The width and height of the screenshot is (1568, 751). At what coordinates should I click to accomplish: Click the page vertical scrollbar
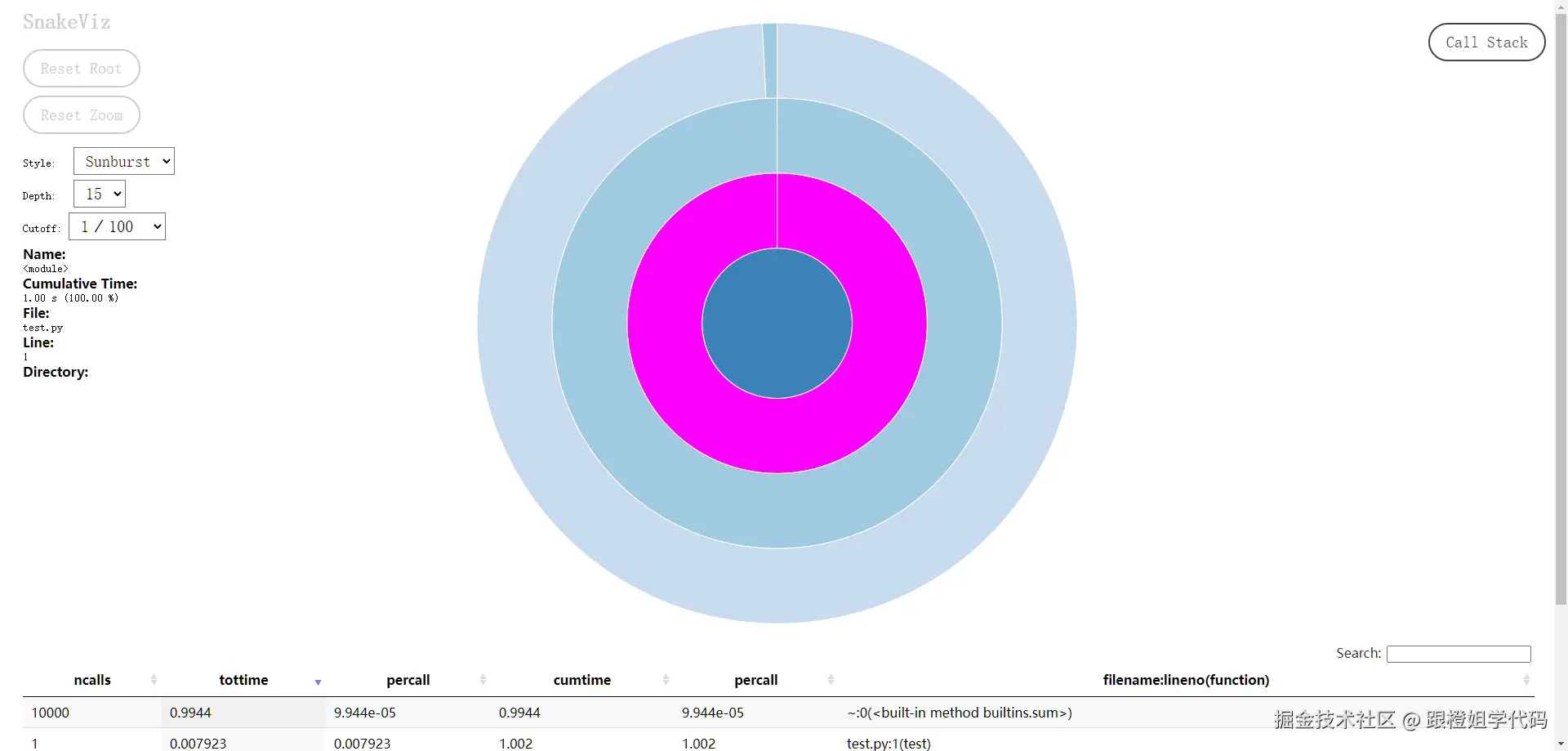tap(1561, 311)
